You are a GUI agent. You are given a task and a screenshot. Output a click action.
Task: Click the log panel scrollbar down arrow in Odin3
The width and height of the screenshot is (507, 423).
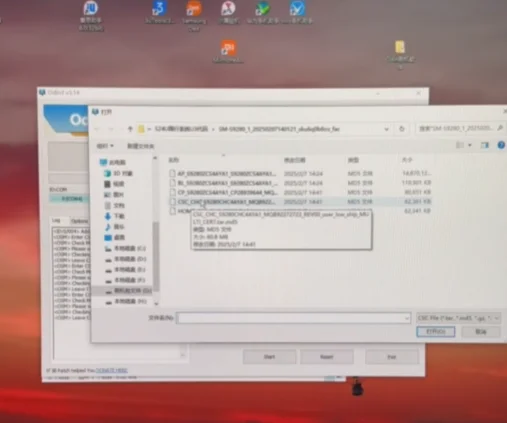[183, 355]
